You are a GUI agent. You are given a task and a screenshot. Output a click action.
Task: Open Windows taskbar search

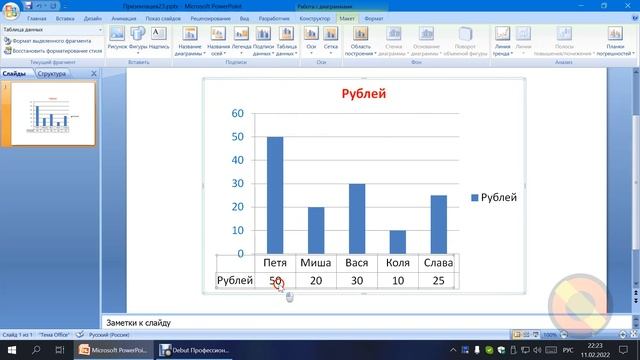pos(36,350)
